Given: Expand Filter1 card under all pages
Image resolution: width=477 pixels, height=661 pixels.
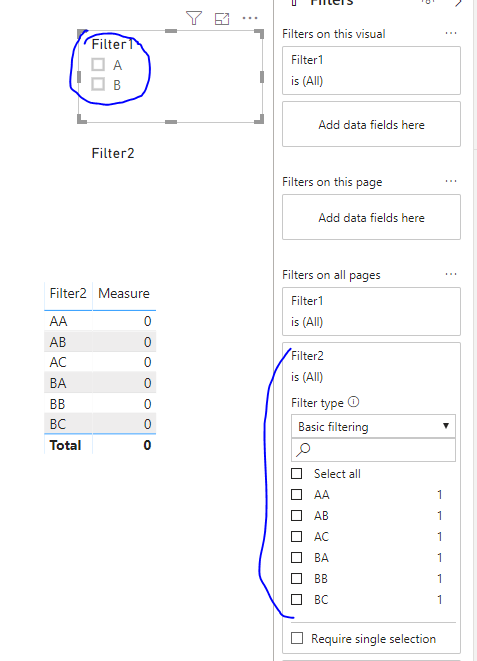Looking at the screenshot, I should pos(371,312).
